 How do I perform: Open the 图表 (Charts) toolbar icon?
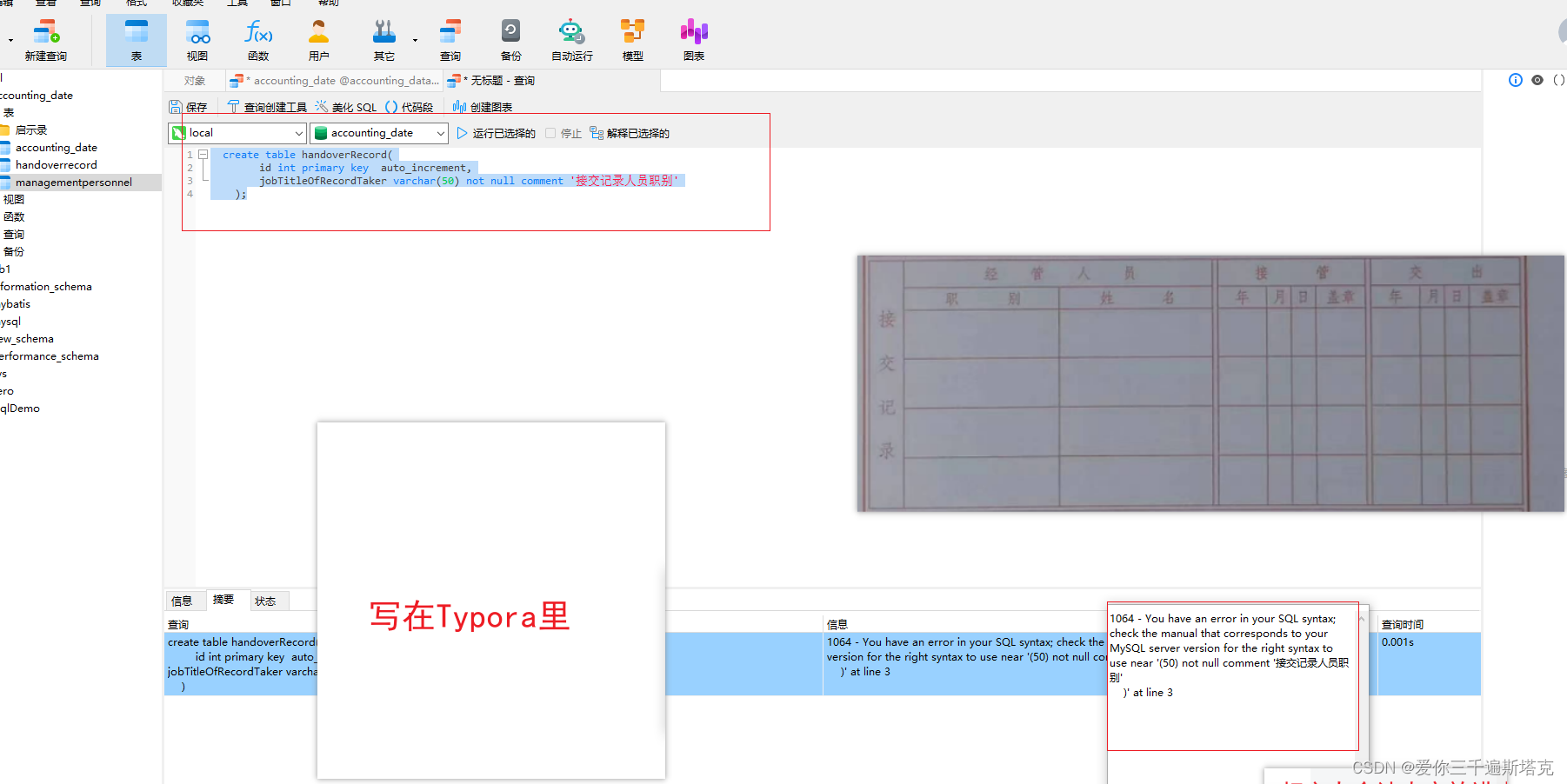pos(693,39)
